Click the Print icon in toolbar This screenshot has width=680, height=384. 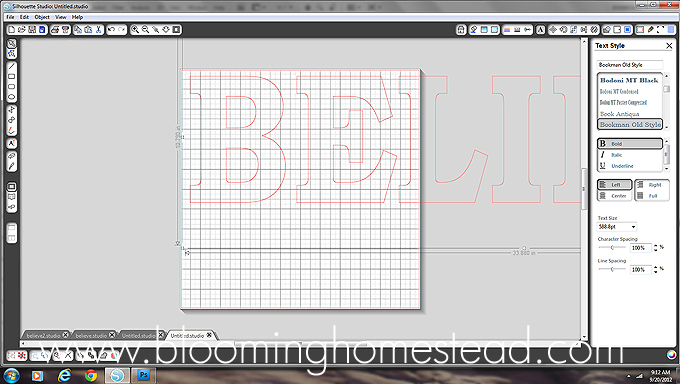55,30
